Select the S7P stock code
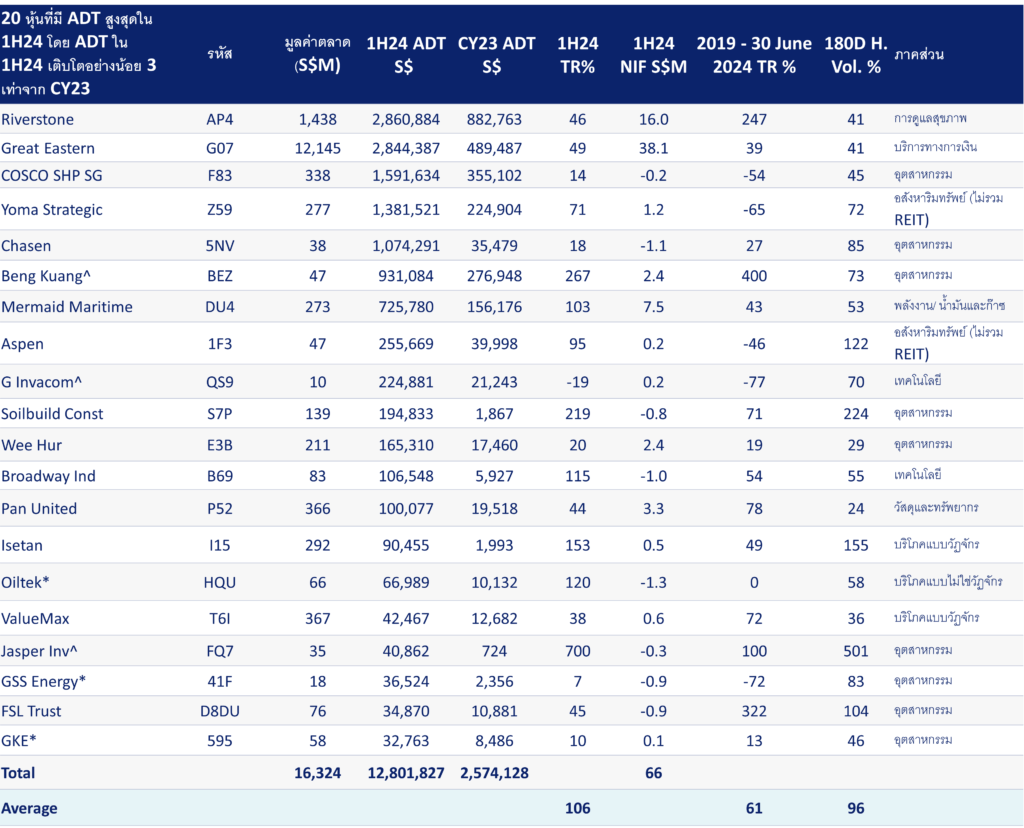 click(x=219, y=414)
